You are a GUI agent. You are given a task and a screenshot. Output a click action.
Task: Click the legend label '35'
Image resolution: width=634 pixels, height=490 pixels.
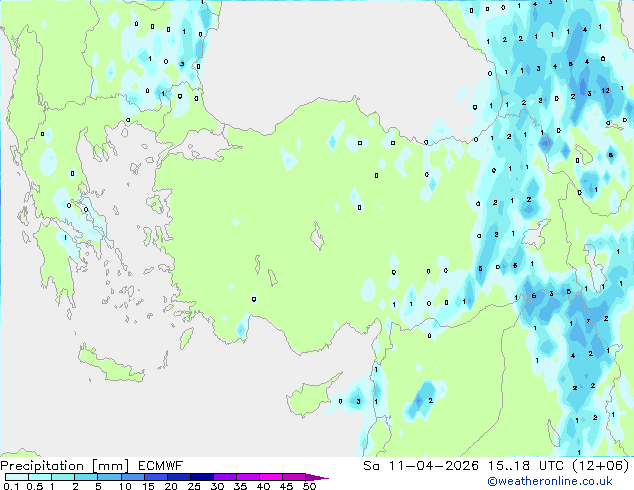240,486
